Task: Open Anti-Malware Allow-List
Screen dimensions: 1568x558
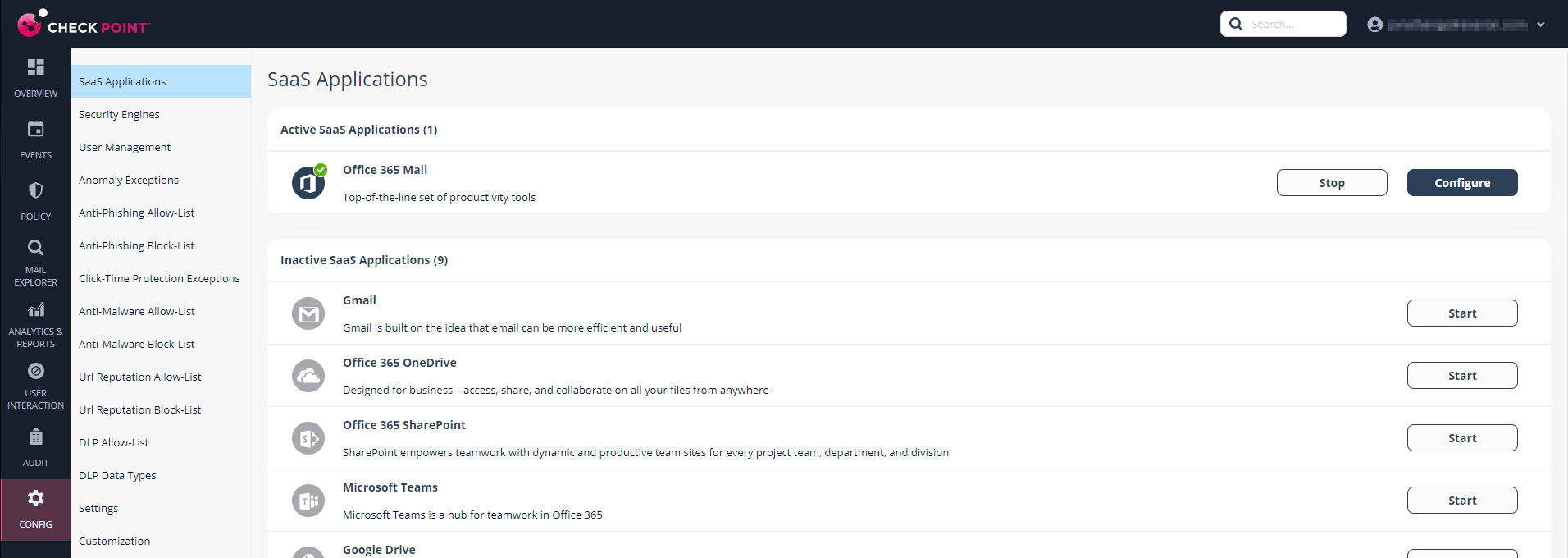Action: click(x=161, y=311)
